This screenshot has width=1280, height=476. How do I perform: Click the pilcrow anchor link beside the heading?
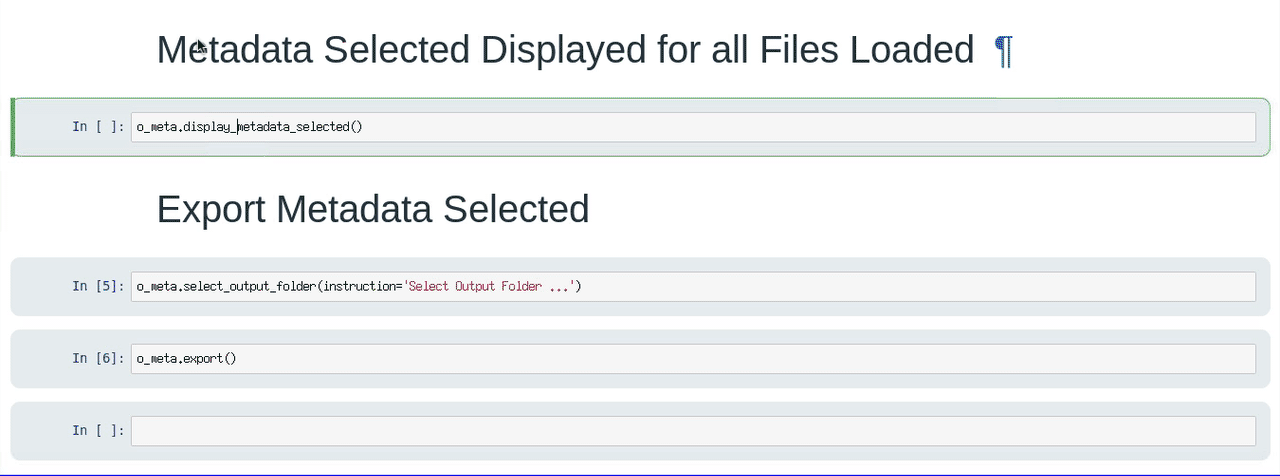[1003, 50]
